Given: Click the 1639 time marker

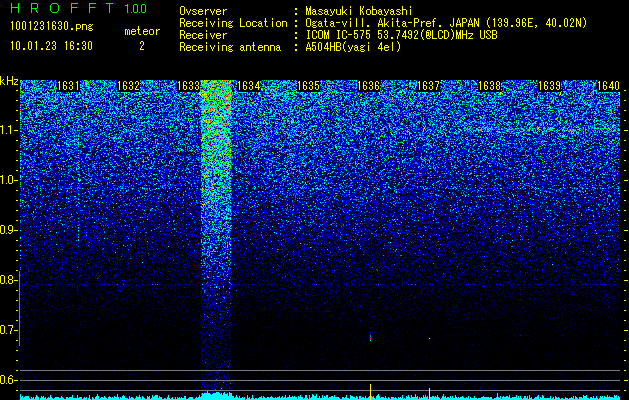Looking at the screenshot, I should (x=549, y=86).
